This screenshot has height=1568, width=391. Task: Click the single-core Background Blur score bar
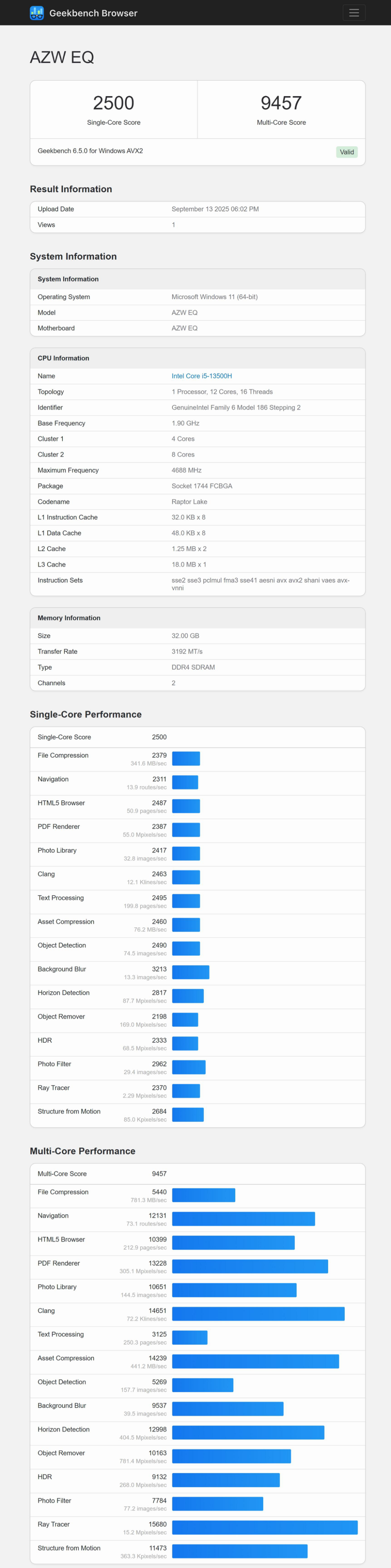point(191,972)
